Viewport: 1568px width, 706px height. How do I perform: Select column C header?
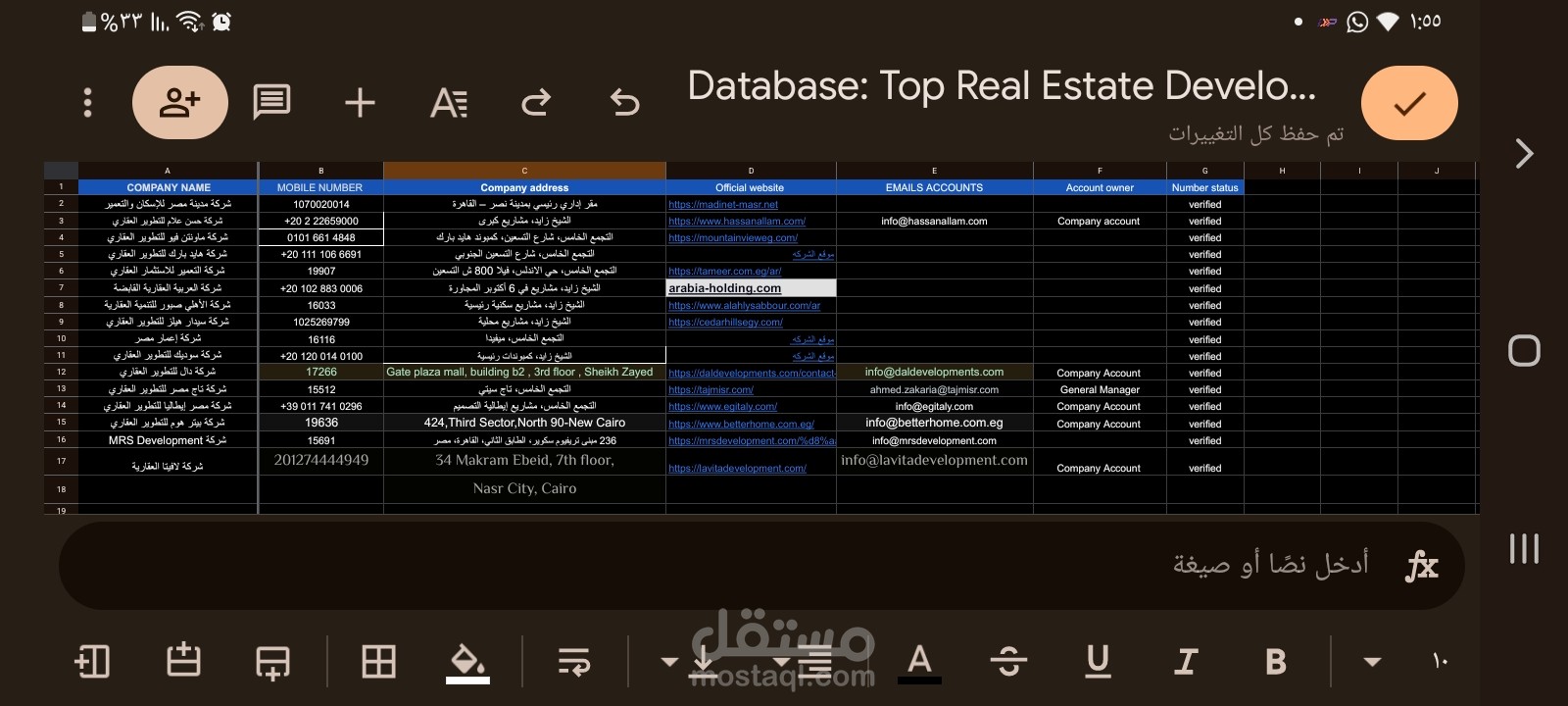524,171
